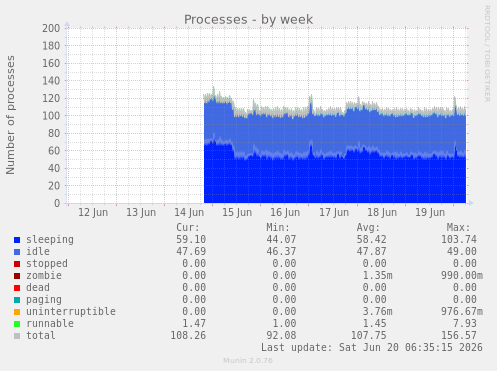Click sleeping current value 59.10

coord(191,239)
